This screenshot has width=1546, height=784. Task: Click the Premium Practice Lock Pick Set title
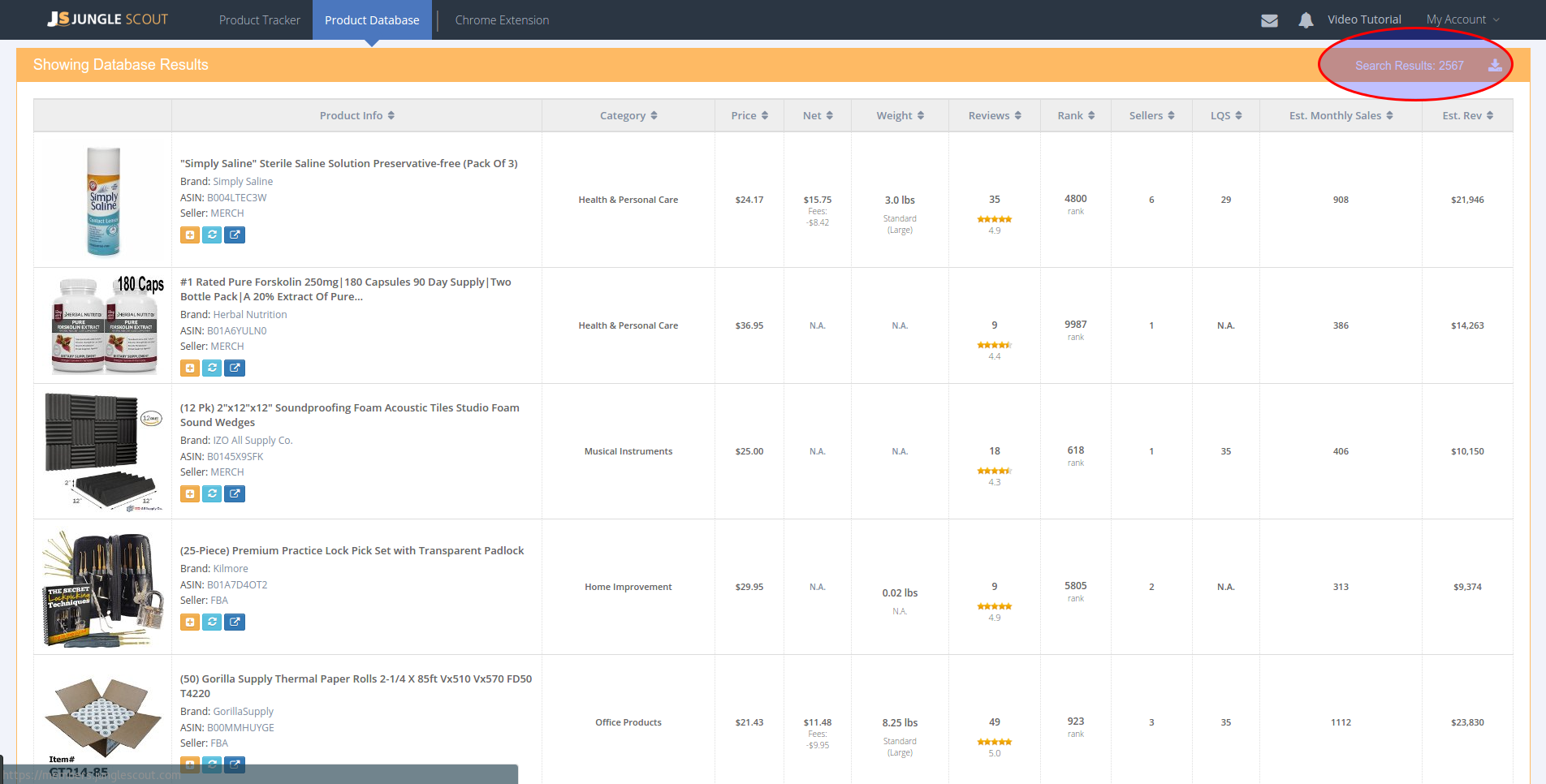point(352,550)
